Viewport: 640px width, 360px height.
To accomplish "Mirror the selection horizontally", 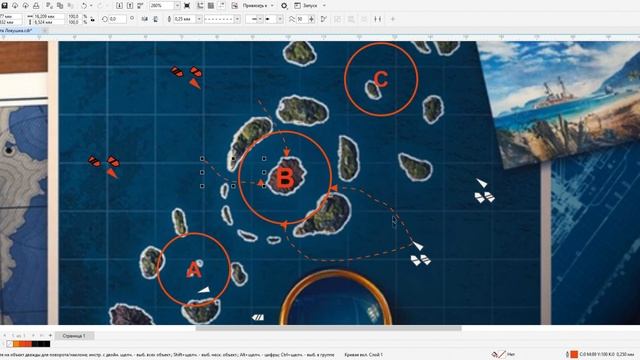I will tap(144, 19).
